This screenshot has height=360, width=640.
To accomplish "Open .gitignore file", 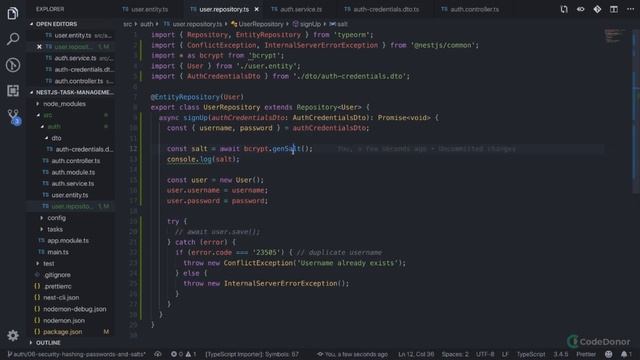I will [x=57, y=275].
